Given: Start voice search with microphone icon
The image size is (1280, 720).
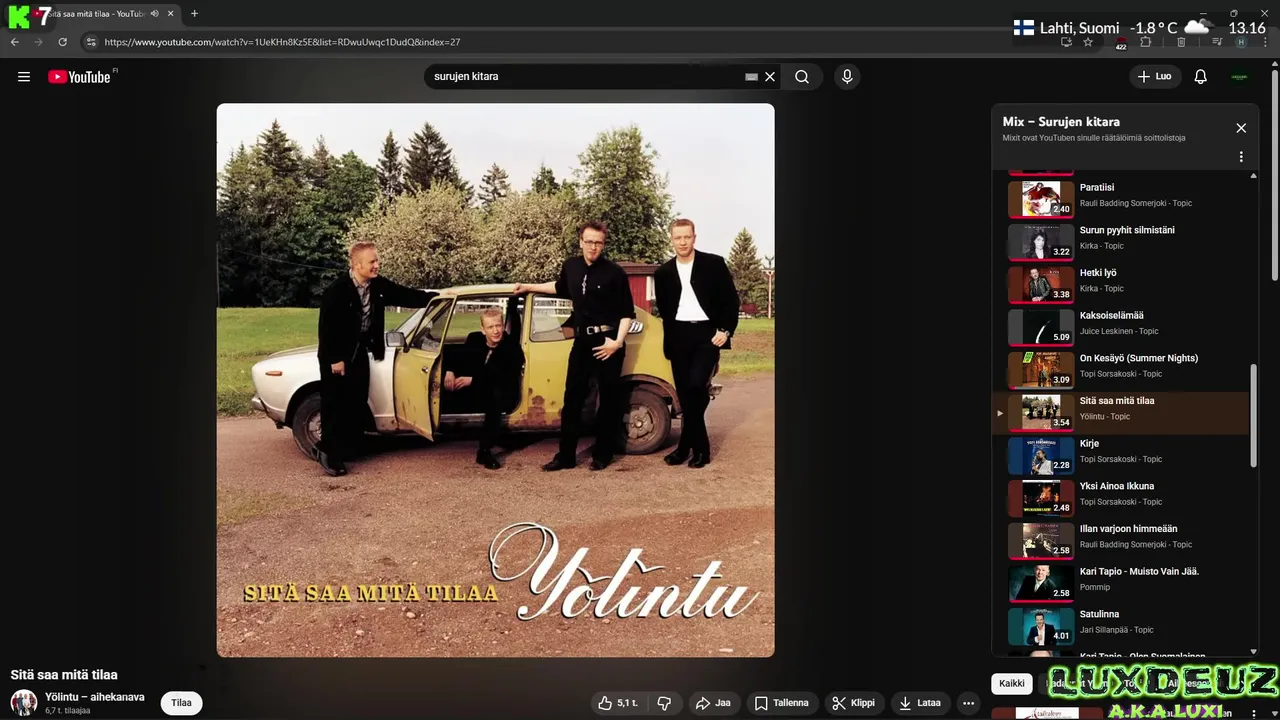Looking at the screenshot, I should (847, 77).
